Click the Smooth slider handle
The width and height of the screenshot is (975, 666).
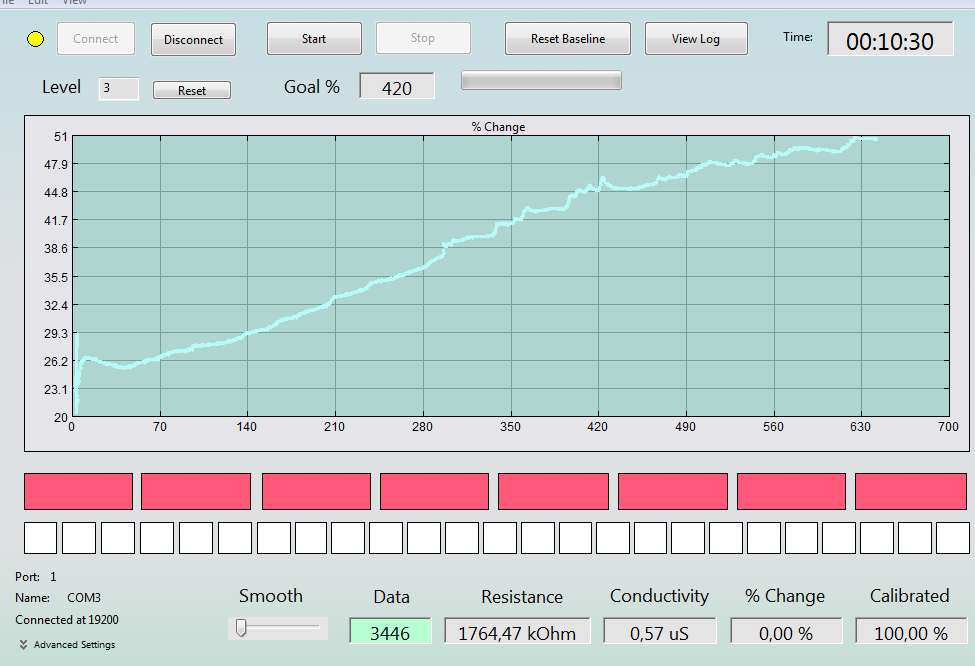point(241,627)
